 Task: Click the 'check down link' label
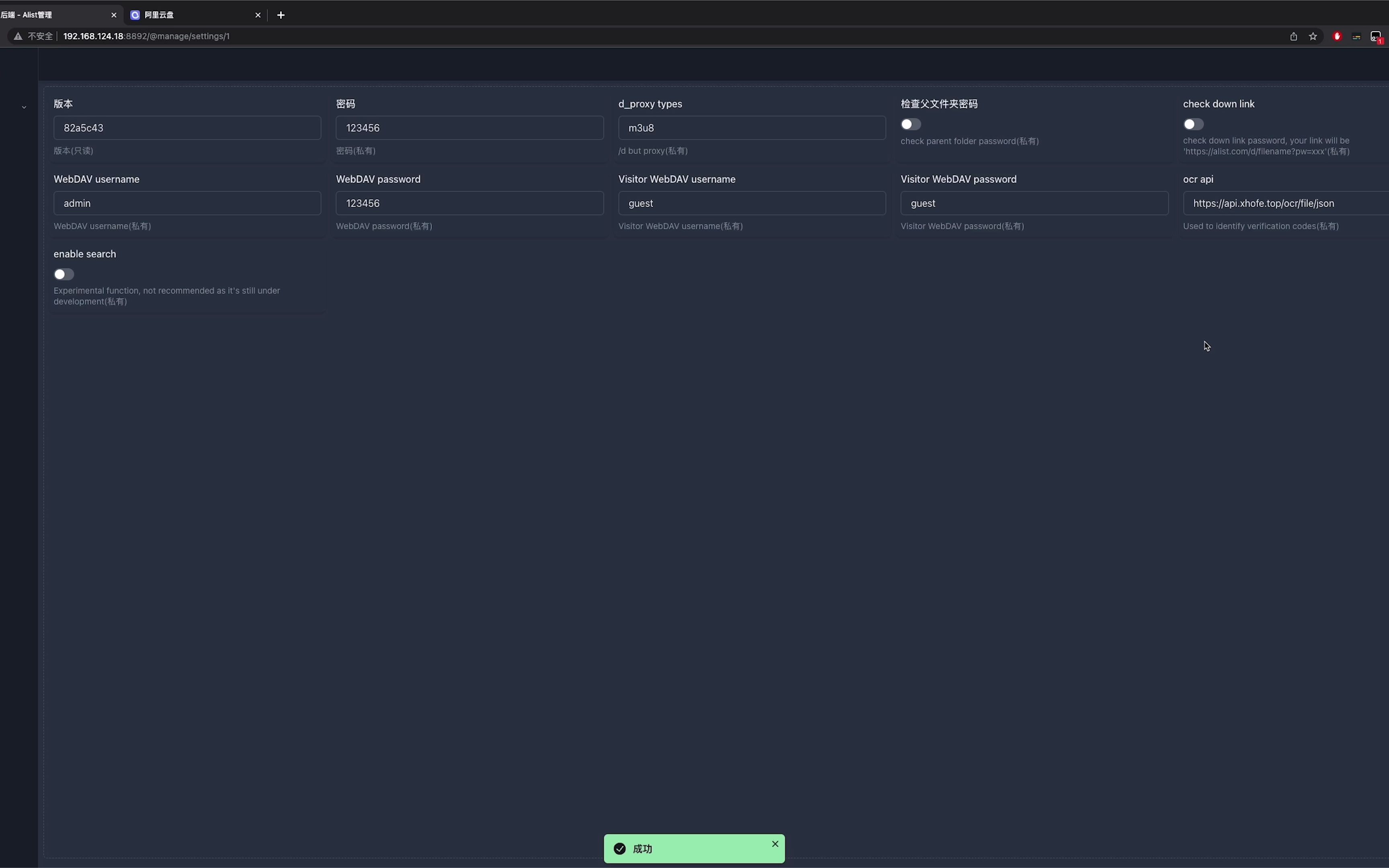click(x=1219, y=104)
